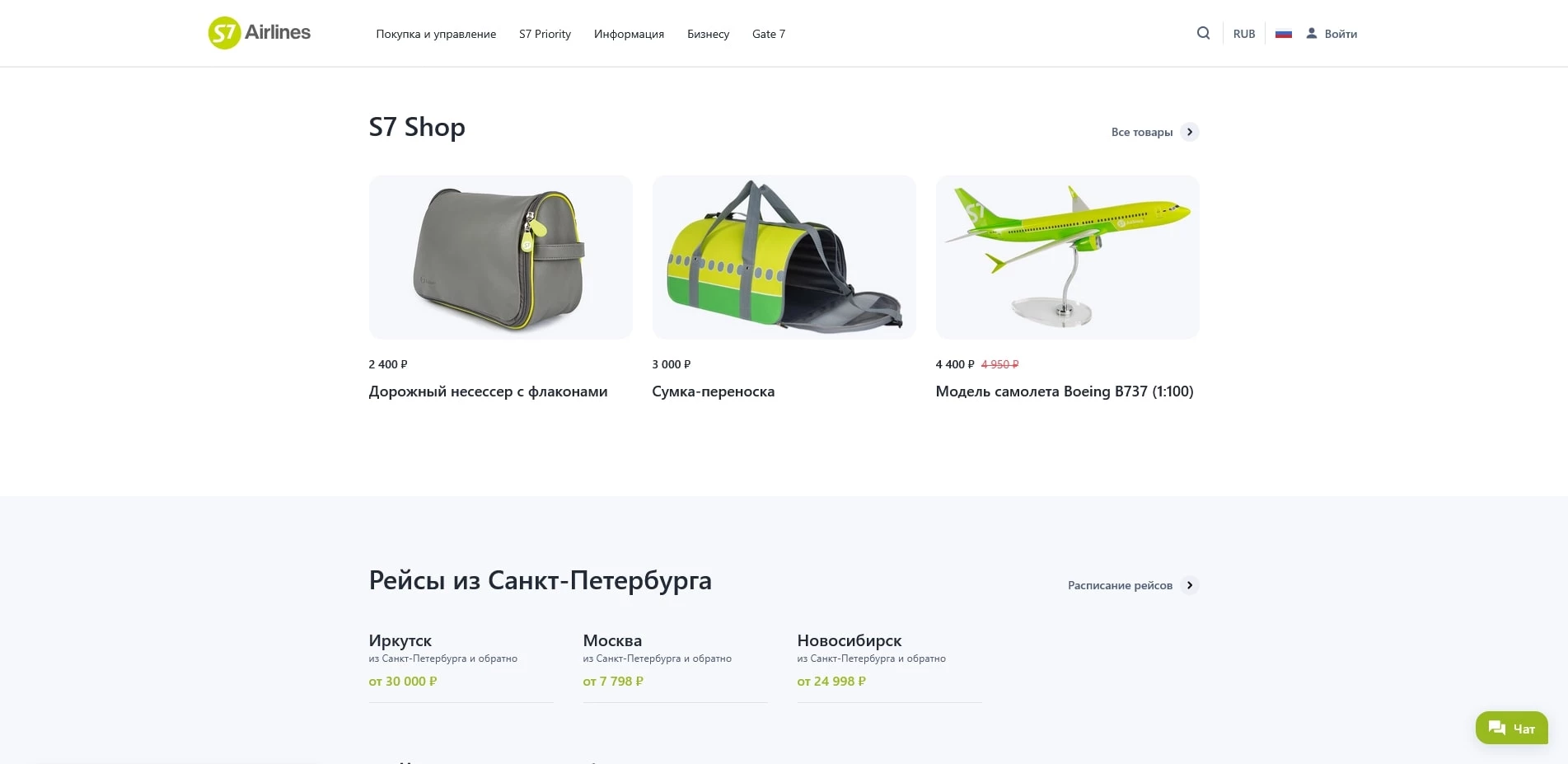Click the user profile icon next to Войти

[1311, 33]
